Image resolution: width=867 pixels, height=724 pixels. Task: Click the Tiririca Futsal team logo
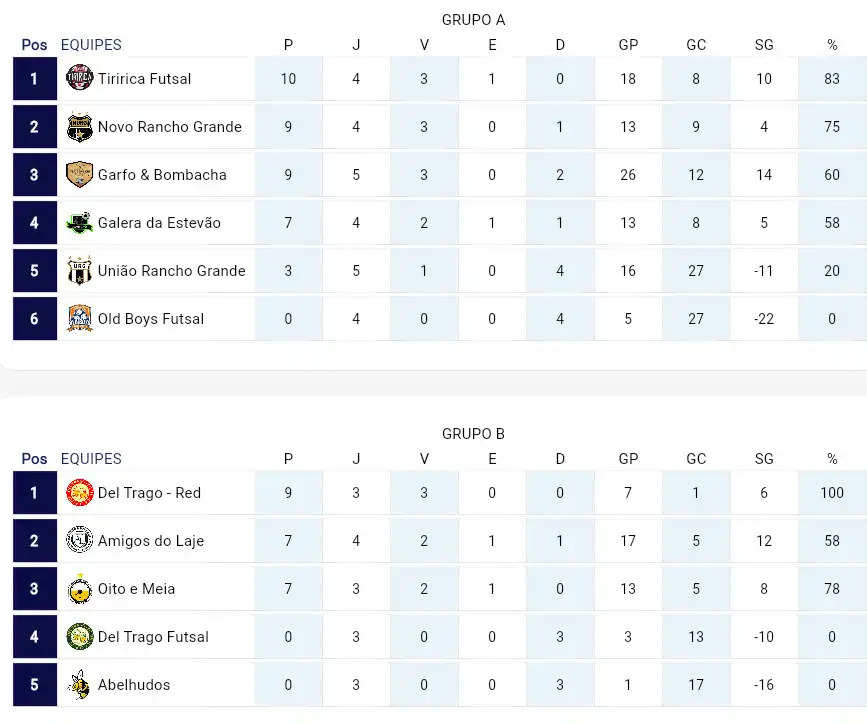coord(79,78)
